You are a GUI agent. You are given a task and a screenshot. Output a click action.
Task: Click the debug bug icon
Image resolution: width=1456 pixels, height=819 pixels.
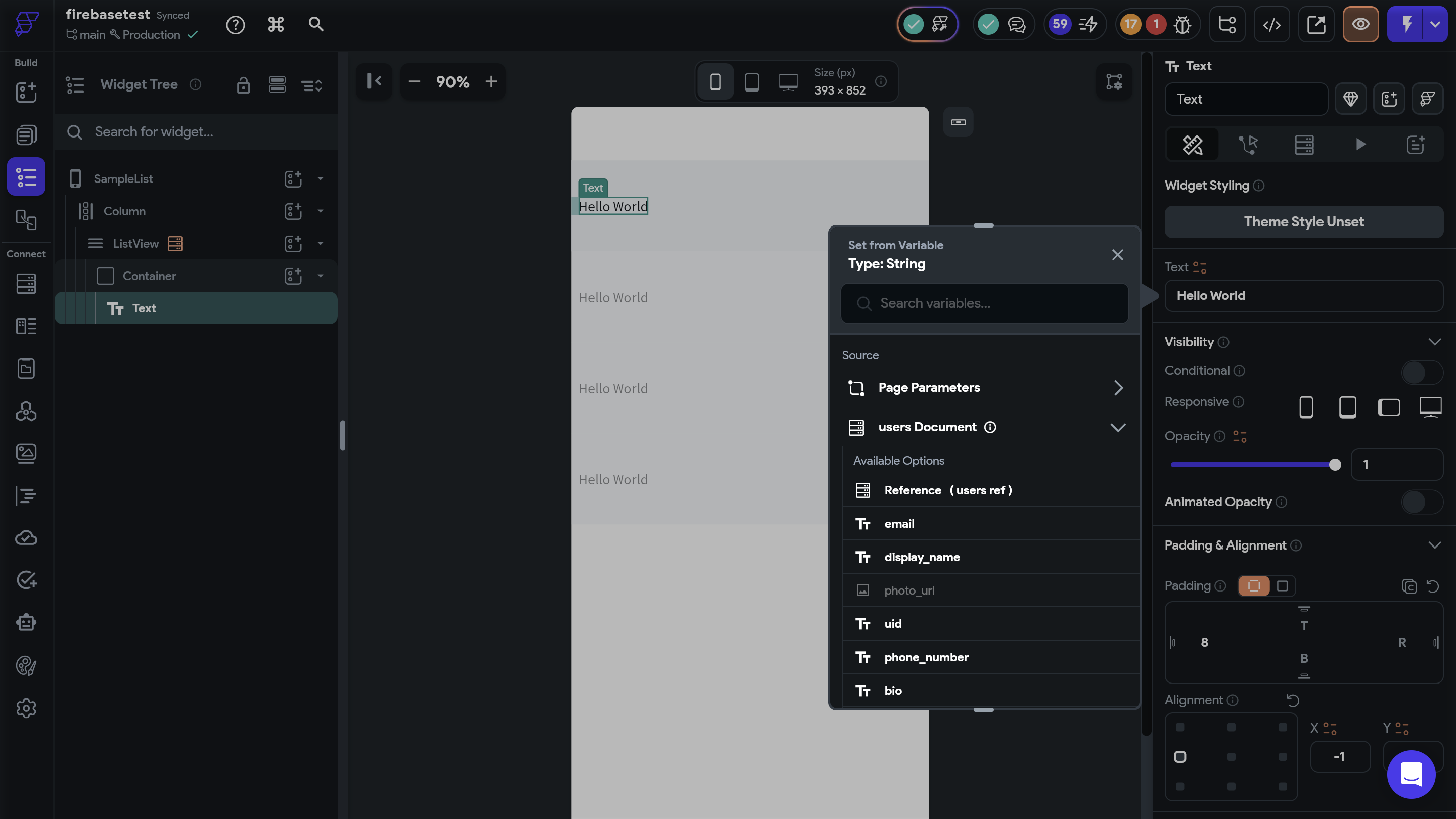(x=1182, y=25)
